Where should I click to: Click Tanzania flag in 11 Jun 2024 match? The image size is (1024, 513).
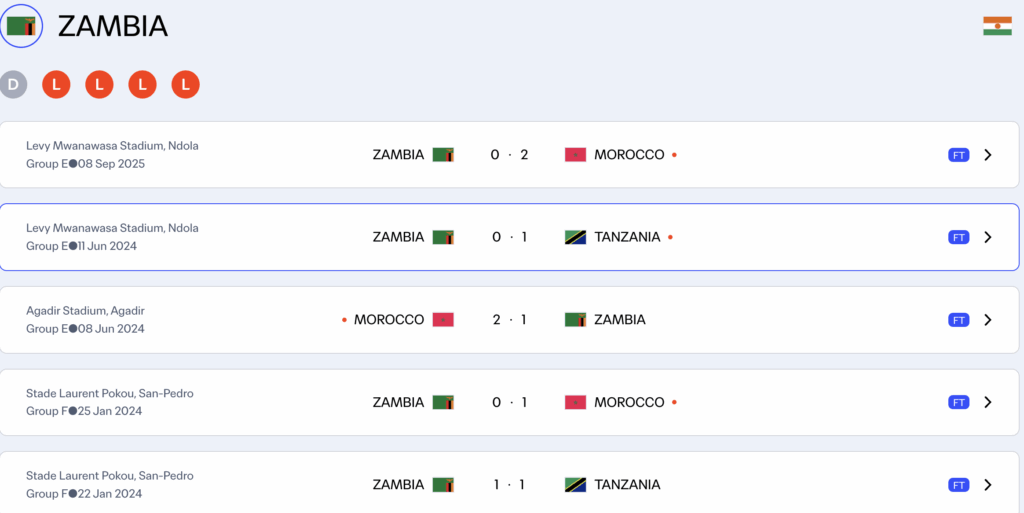[575, 237]
